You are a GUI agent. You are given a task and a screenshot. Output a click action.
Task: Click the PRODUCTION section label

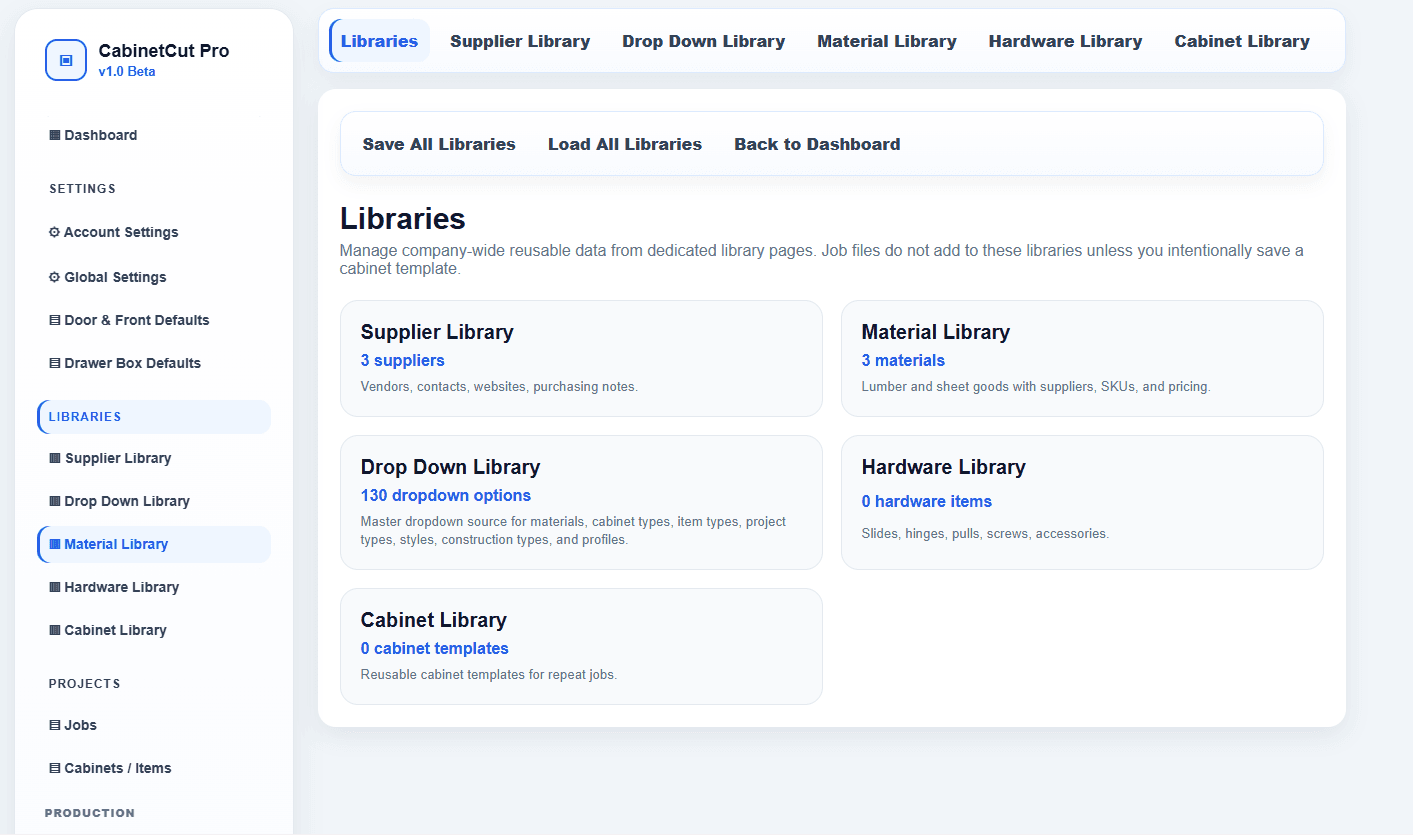(x=90, y=813)
